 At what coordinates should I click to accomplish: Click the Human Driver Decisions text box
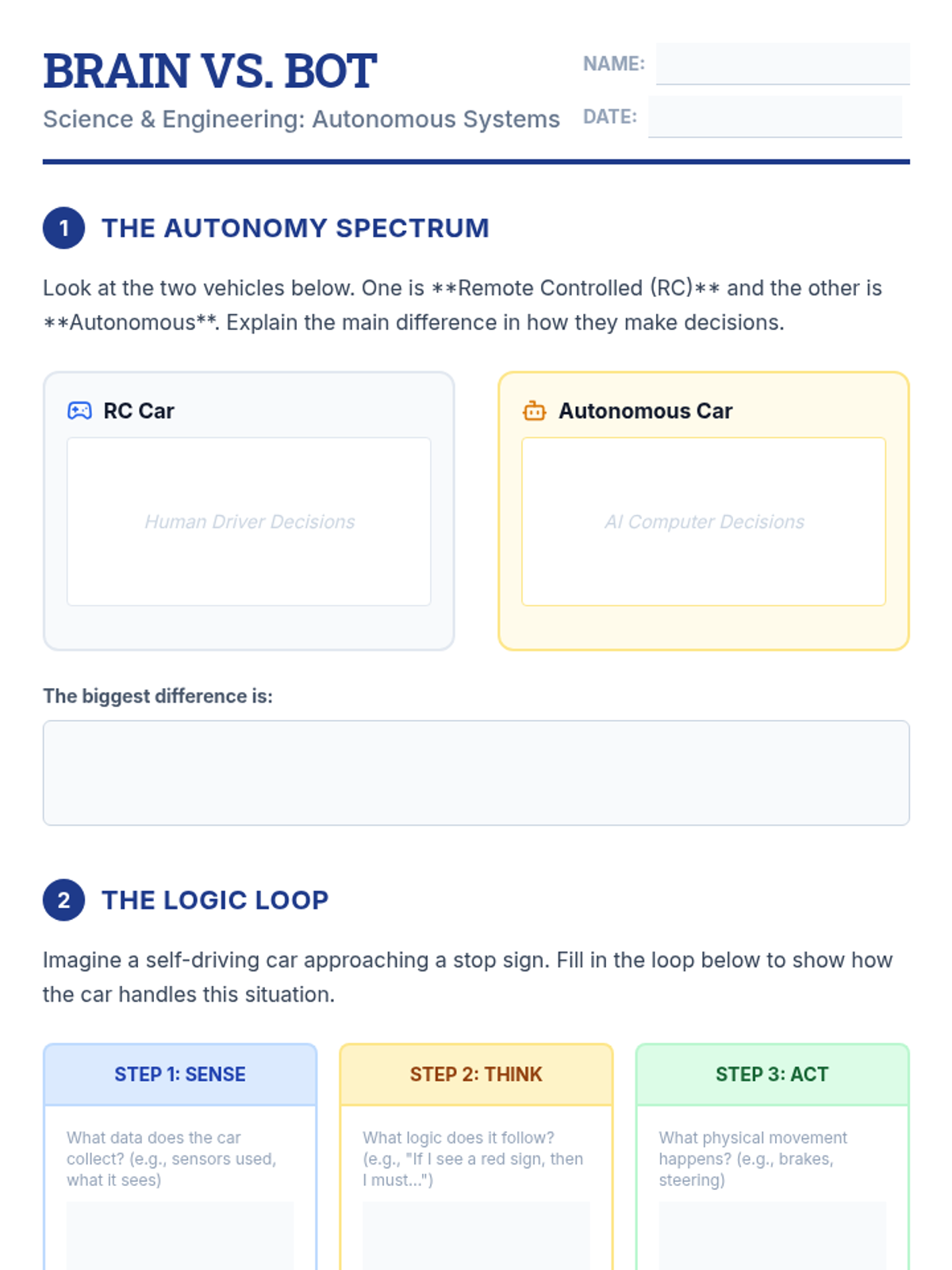click(249, 521)
